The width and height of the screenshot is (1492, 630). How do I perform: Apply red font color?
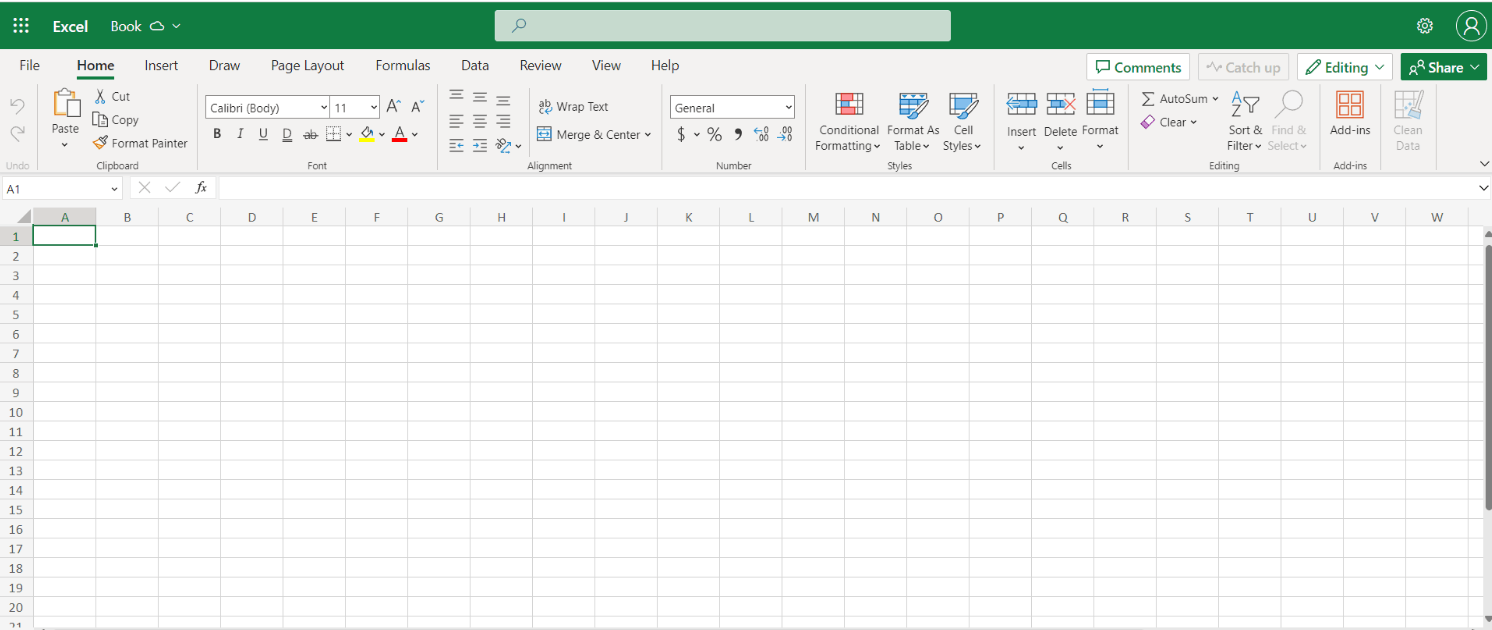click(400, 134)
